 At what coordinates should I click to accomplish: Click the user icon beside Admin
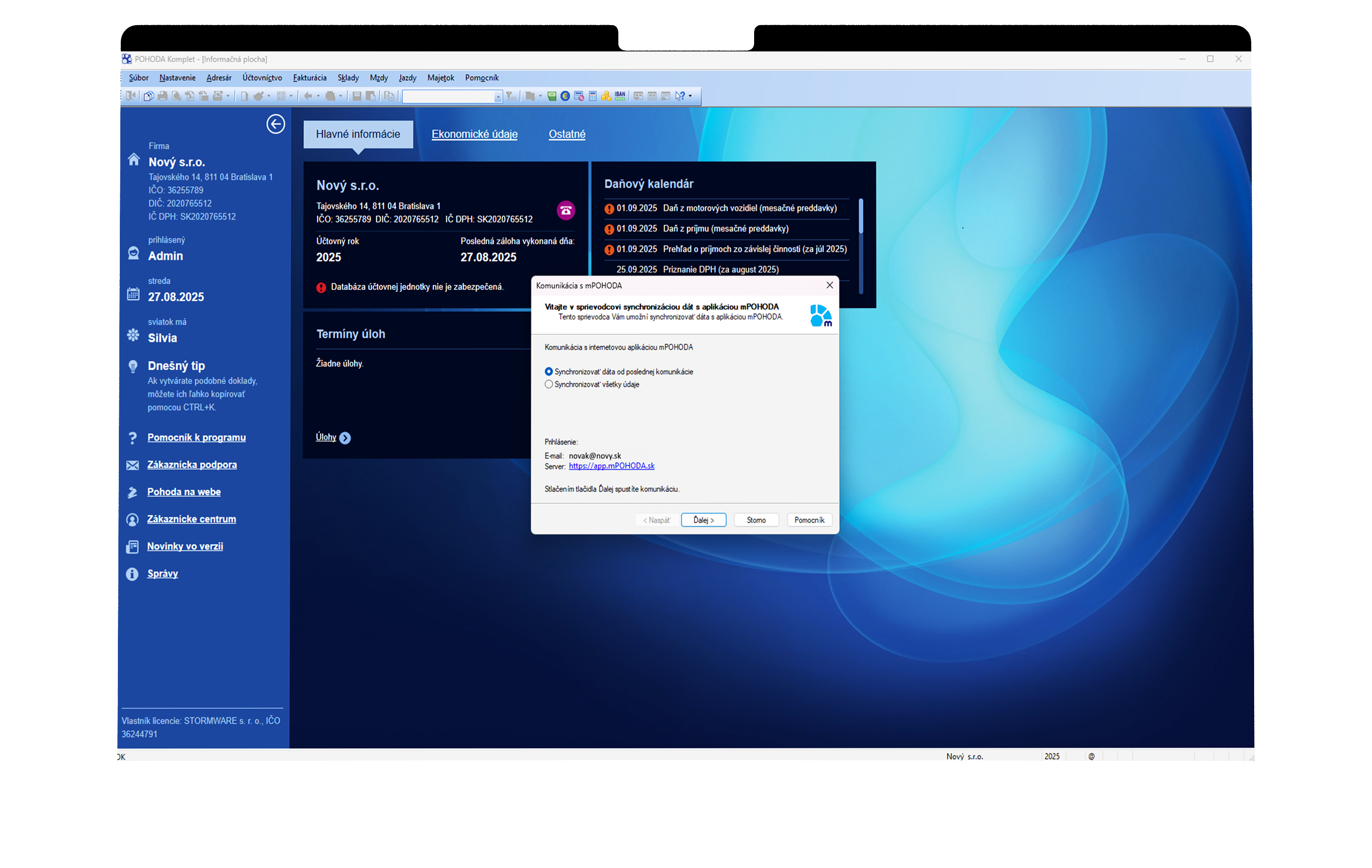pyautogui.click(x=133, y=254)
